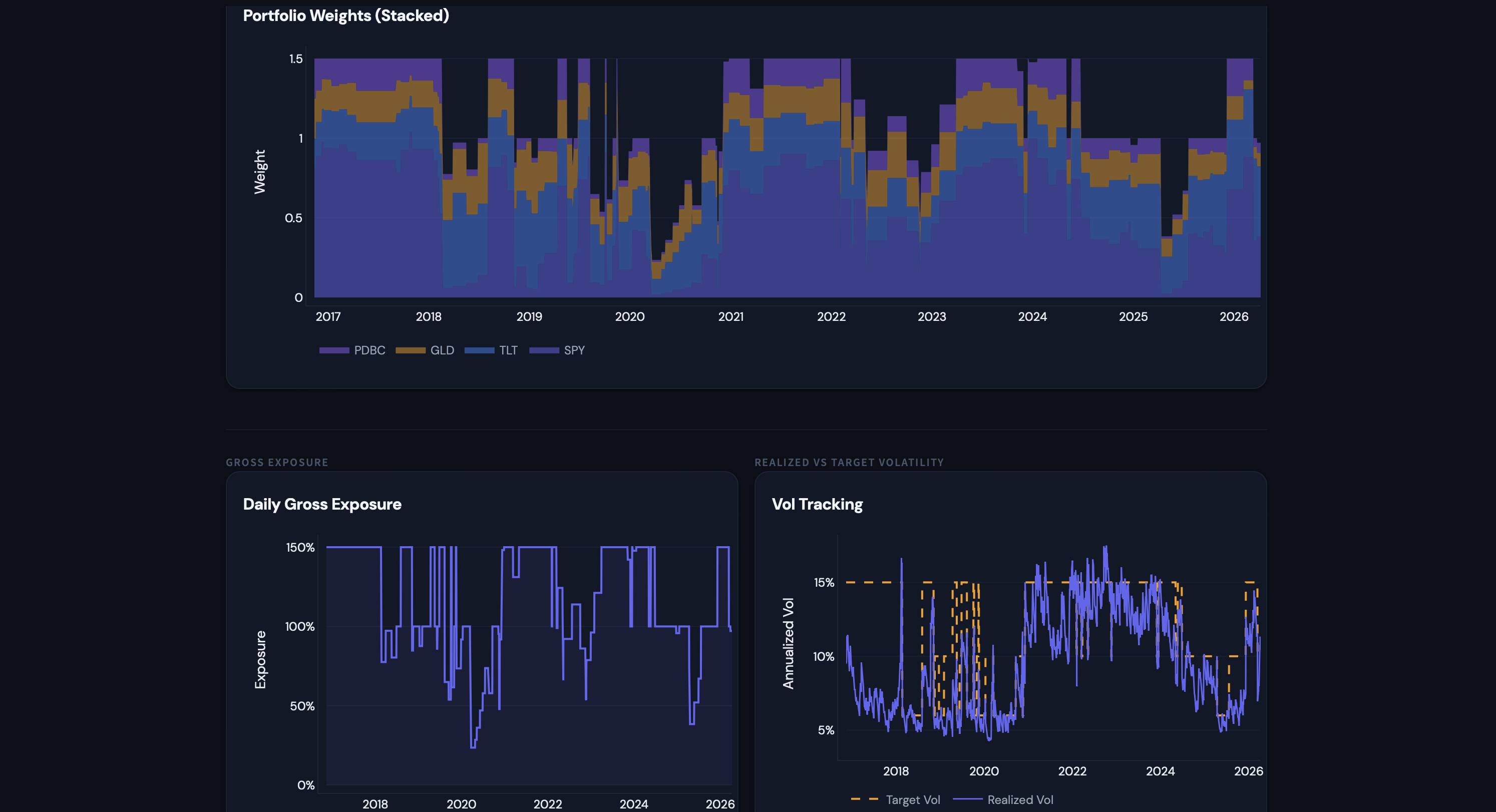Image resolution: width=1496 pixels, height=812 pixels.
Task: Toggle the GLD series in legend
Action: pos(442,350)
